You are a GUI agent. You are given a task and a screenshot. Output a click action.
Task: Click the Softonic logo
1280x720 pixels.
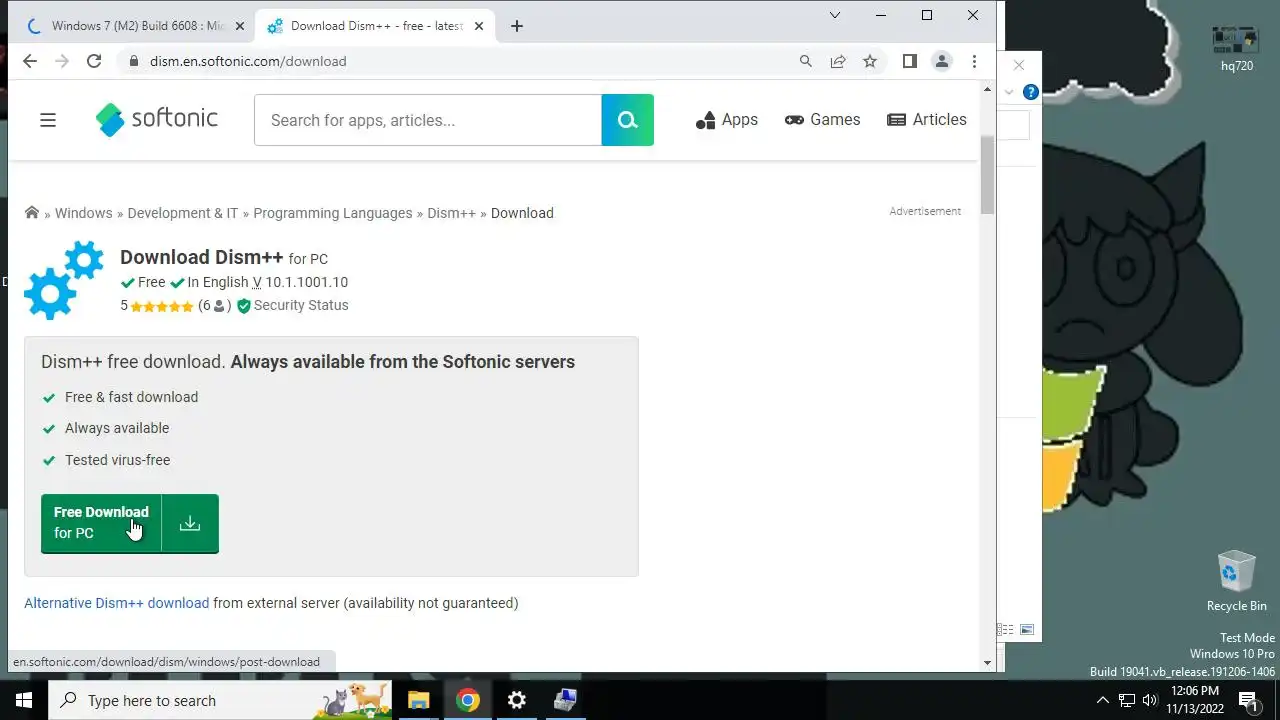tap(157, 119)
